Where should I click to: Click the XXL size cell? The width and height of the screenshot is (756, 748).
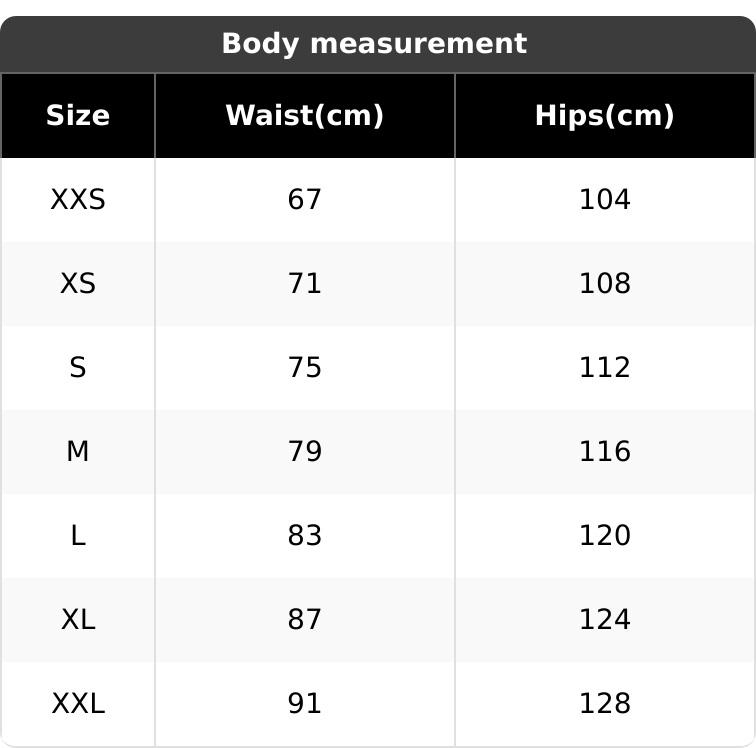tap(78, 704)
